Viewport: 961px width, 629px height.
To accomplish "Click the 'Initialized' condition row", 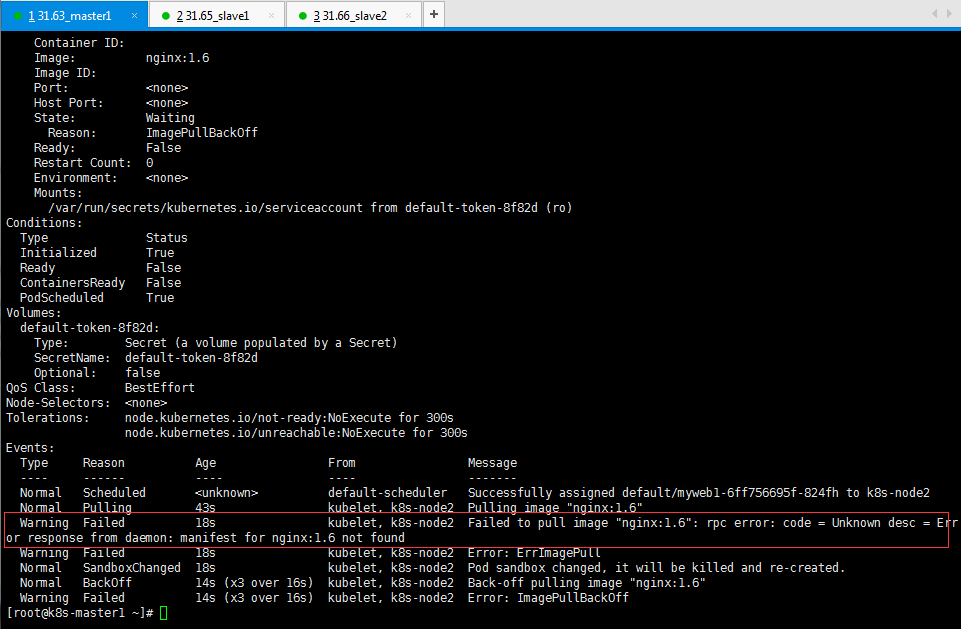I will click(x=97, y=253).
